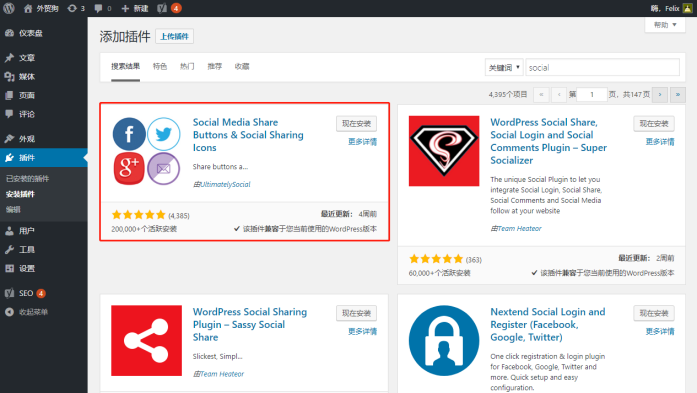The height and width of the screenshot is (393, 697).
Task: Open Settings sidebar icon
Action: click(9, 268)
